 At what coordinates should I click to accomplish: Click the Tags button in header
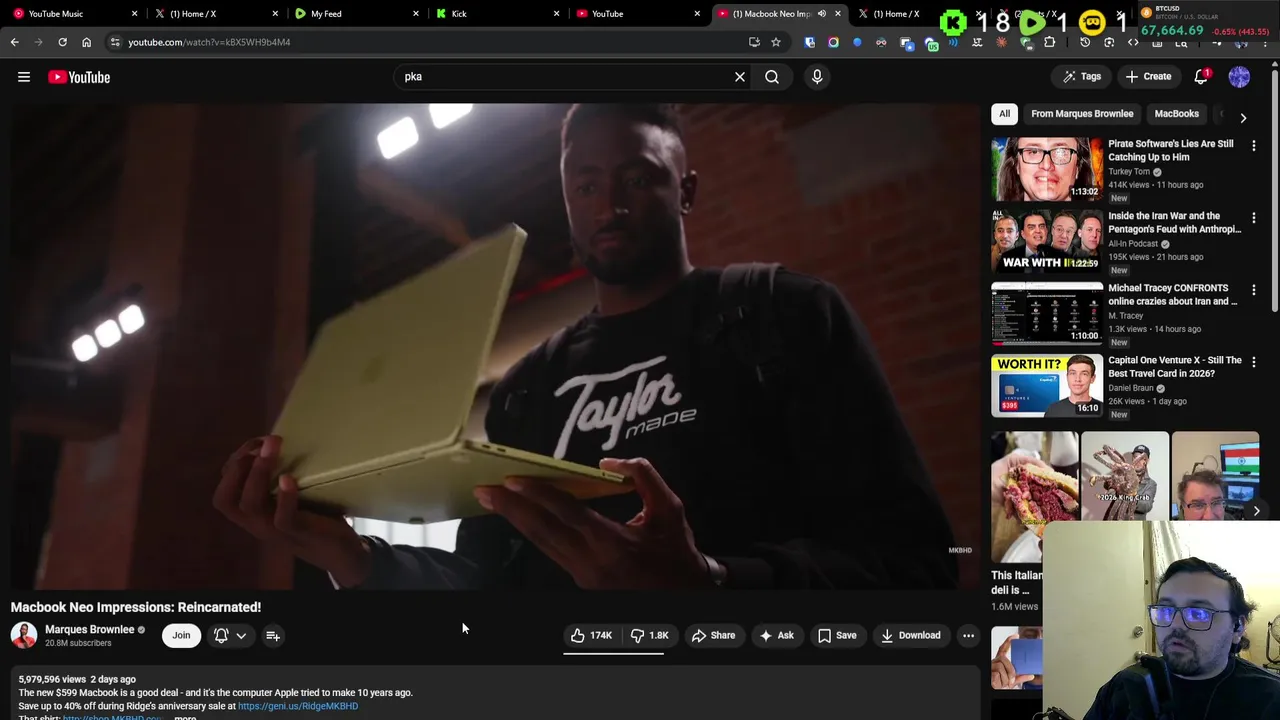1082,77
